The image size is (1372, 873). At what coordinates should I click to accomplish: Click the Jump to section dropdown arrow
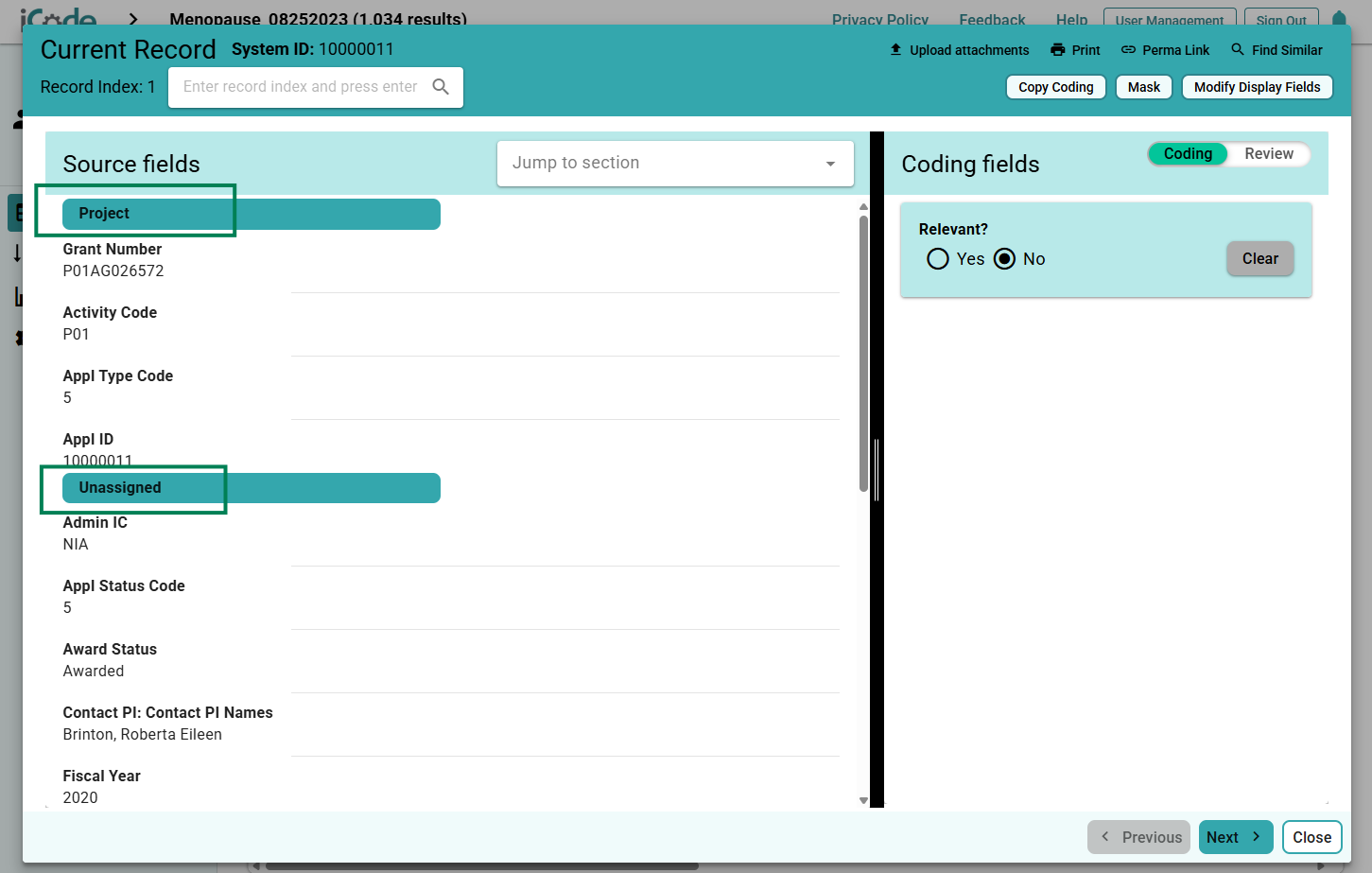tap(830, 165)
